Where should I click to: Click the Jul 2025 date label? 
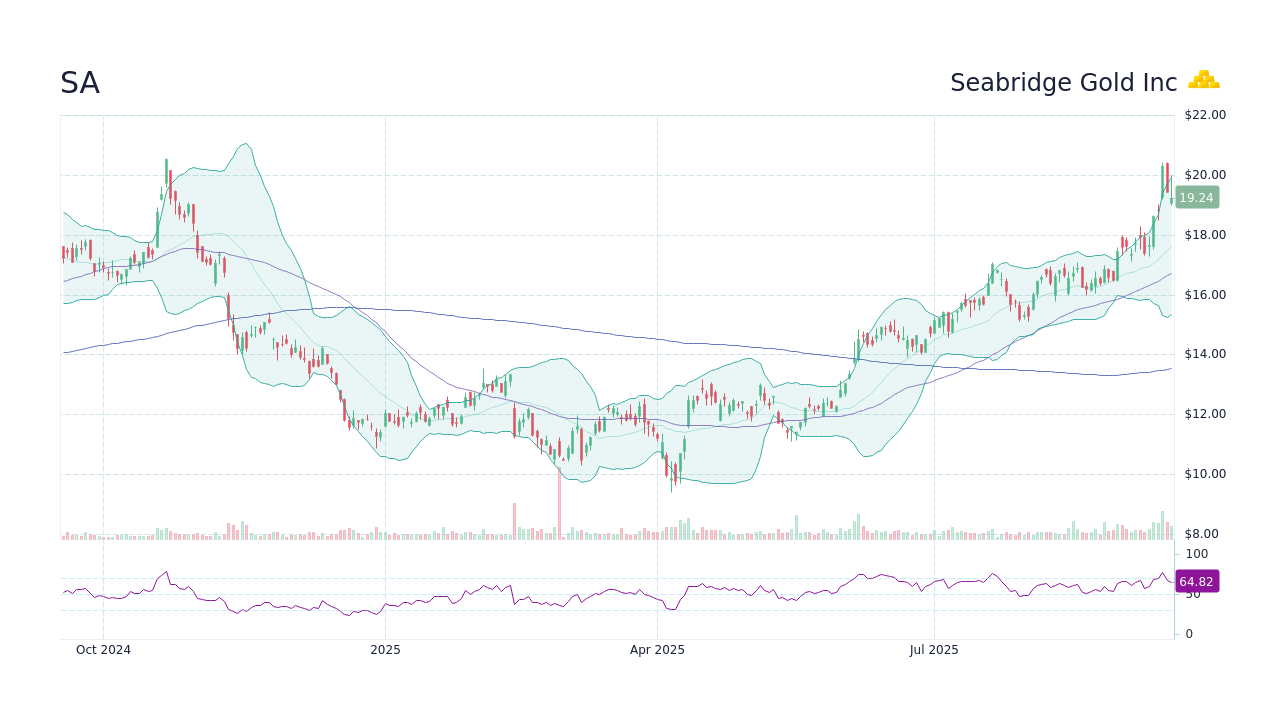(934, 650)
